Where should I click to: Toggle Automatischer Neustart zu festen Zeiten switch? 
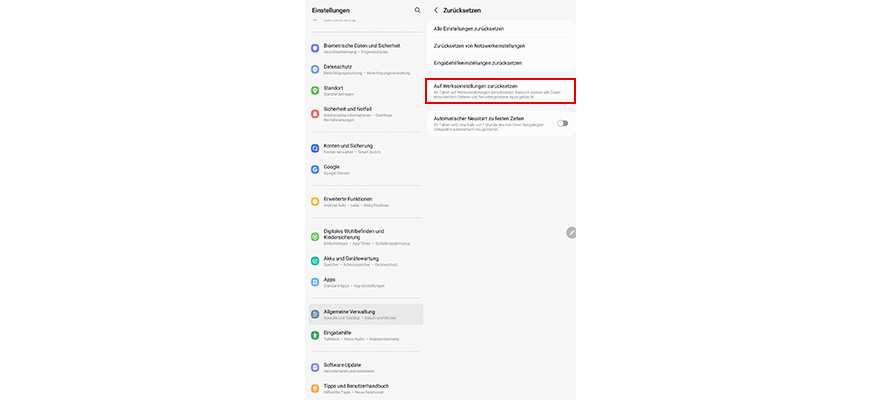tap(562, 123)
